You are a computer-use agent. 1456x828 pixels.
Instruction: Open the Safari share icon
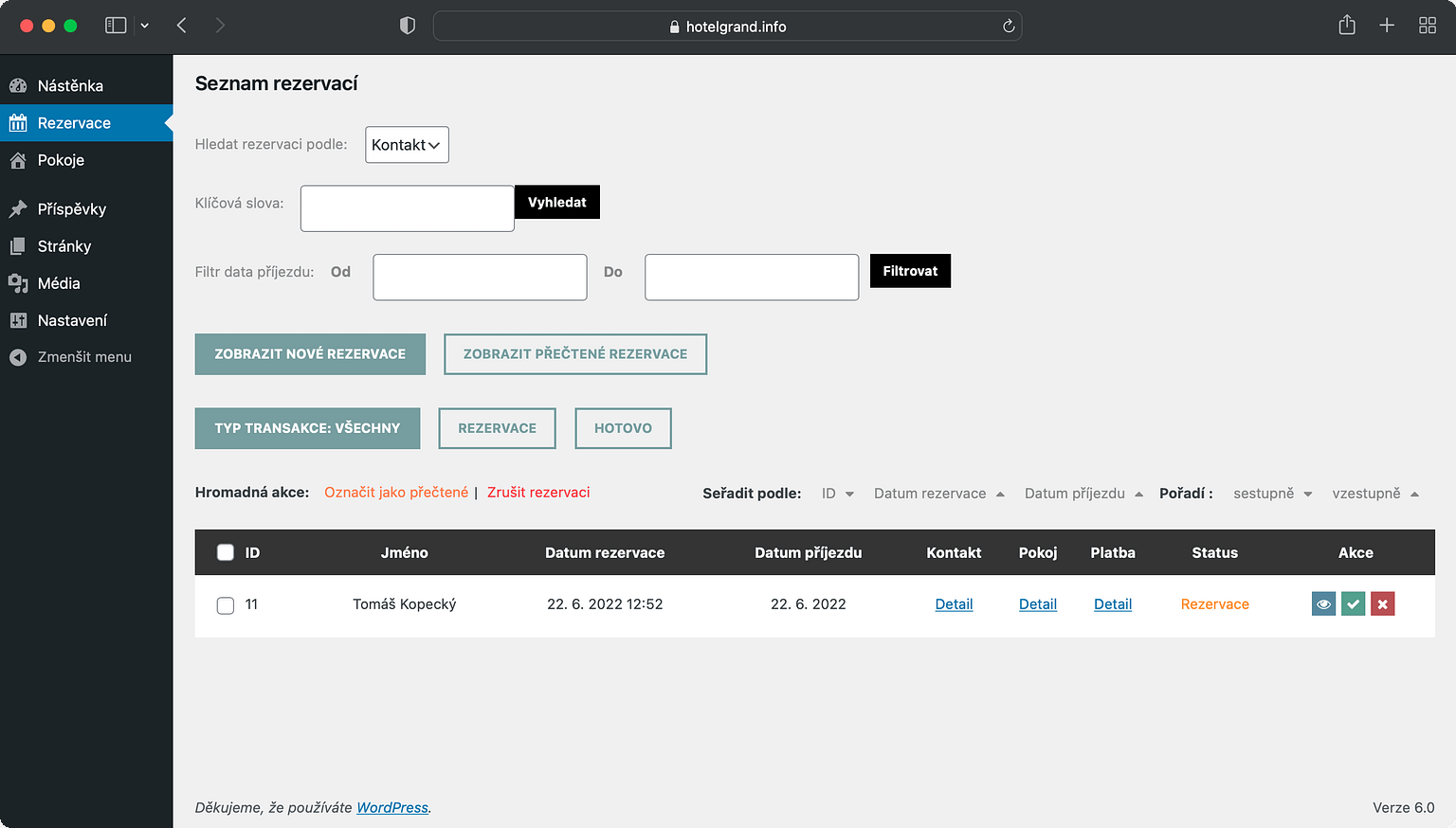click(x=1346, y=26)
